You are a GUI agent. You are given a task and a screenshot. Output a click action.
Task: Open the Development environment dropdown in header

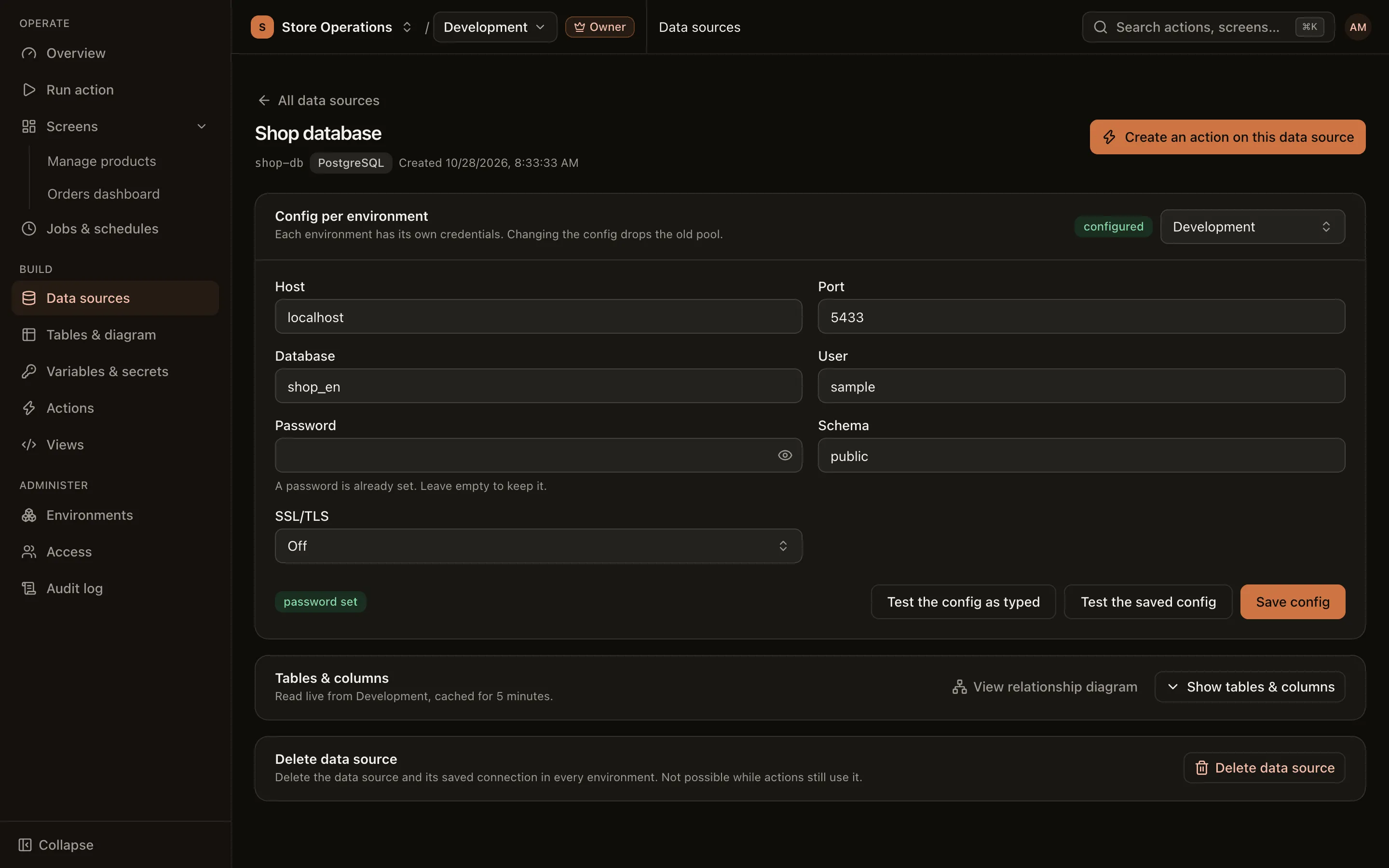(495, 27)
